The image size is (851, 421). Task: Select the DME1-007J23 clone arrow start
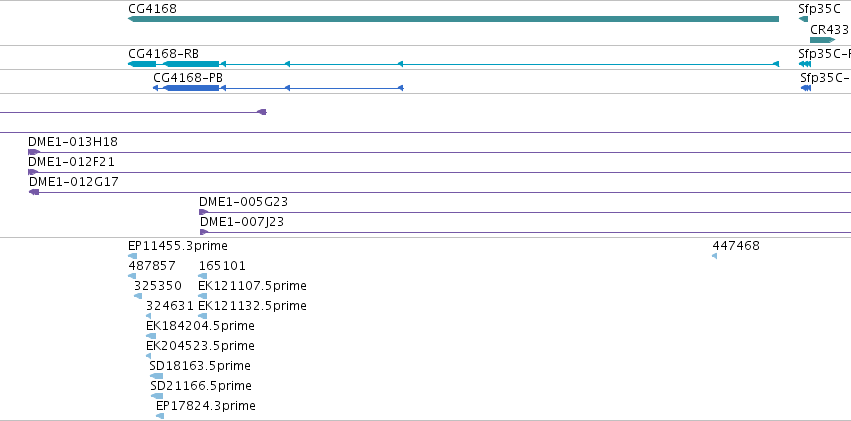(x=204, y=232)
